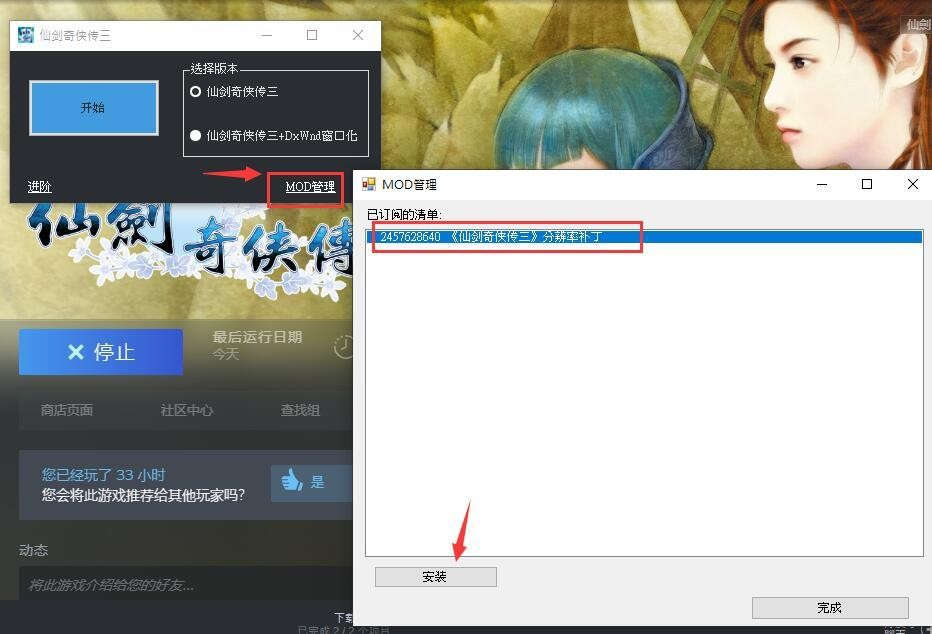The width and height of the screenshot is (932, 634).
Task: Open the 社区中心 tab in Steam
Action: [x=187, y=410]
